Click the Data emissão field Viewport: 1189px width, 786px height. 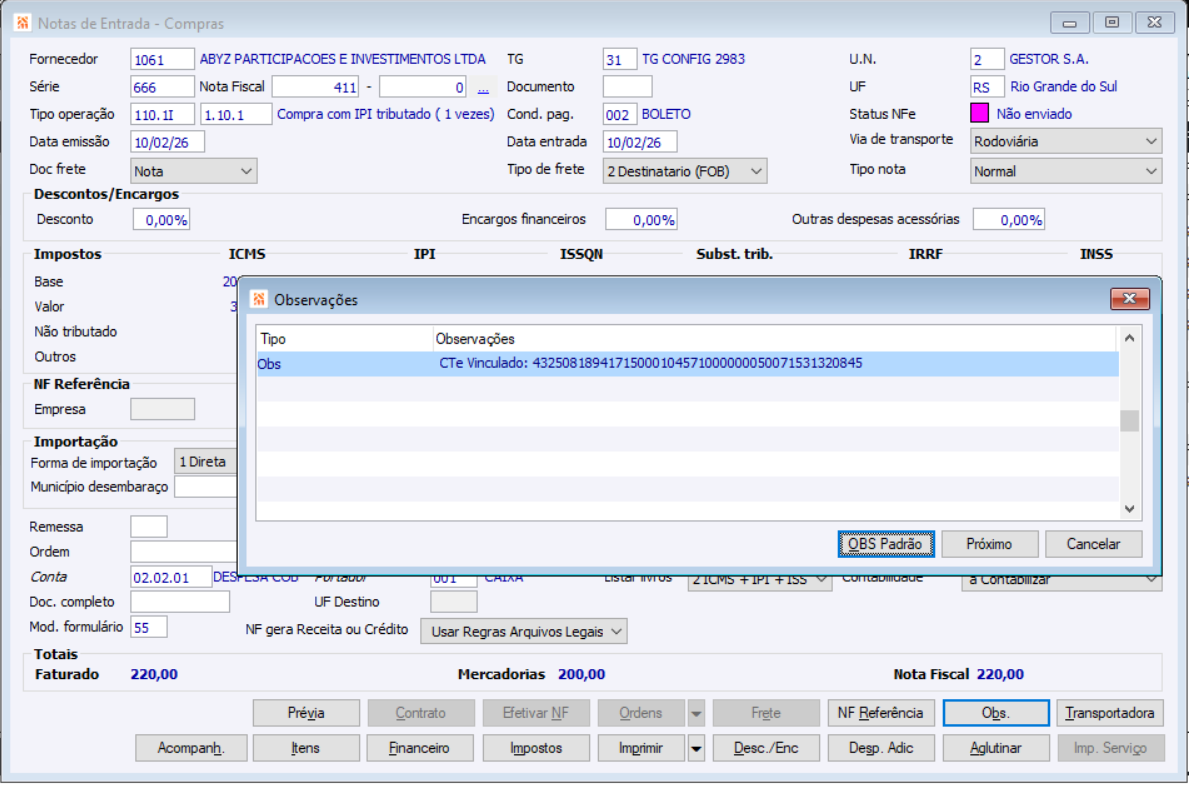167,142
